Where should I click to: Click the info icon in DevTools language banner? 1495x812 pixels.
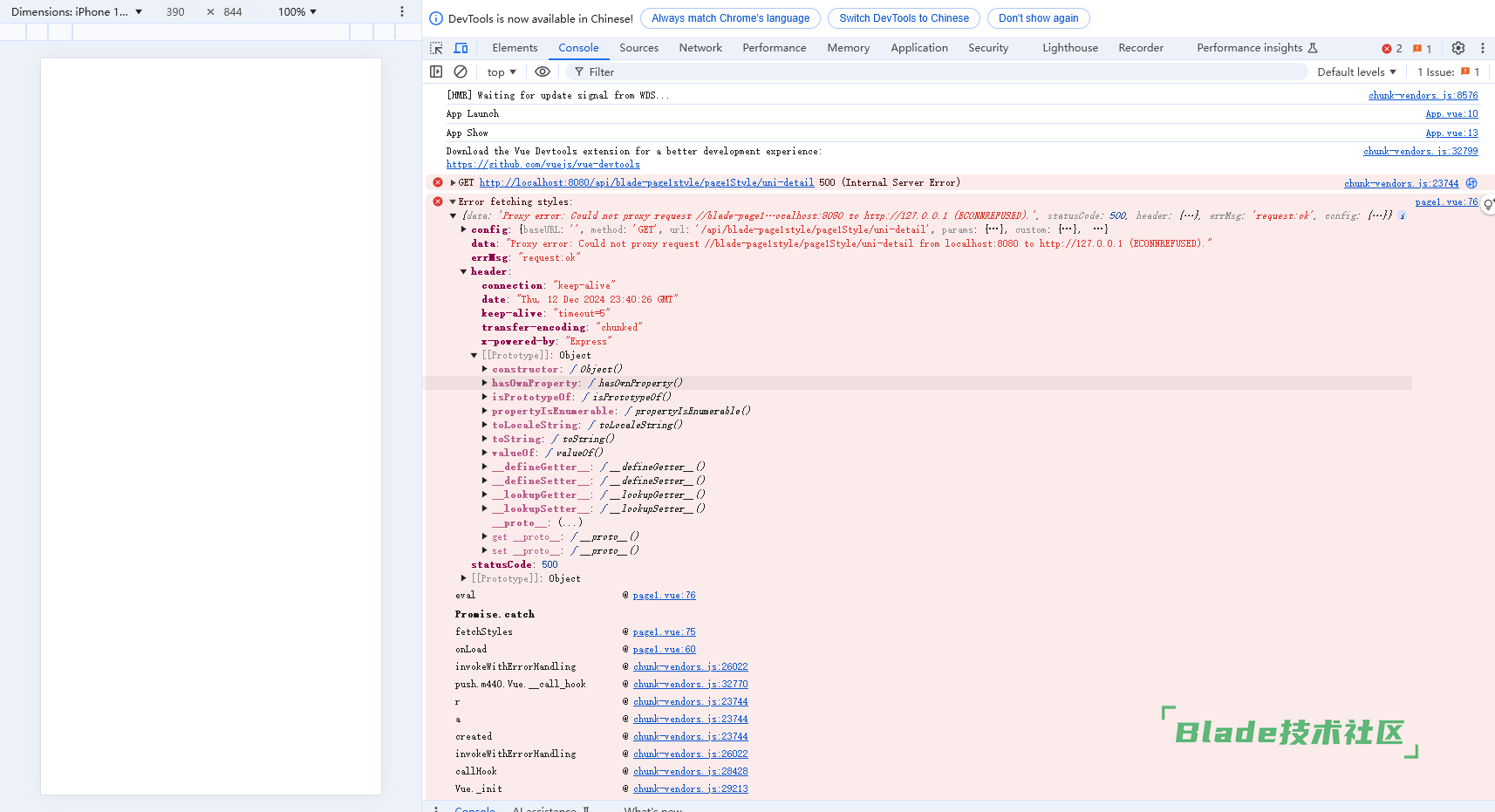pyautogui.click(x=436, y=18)
